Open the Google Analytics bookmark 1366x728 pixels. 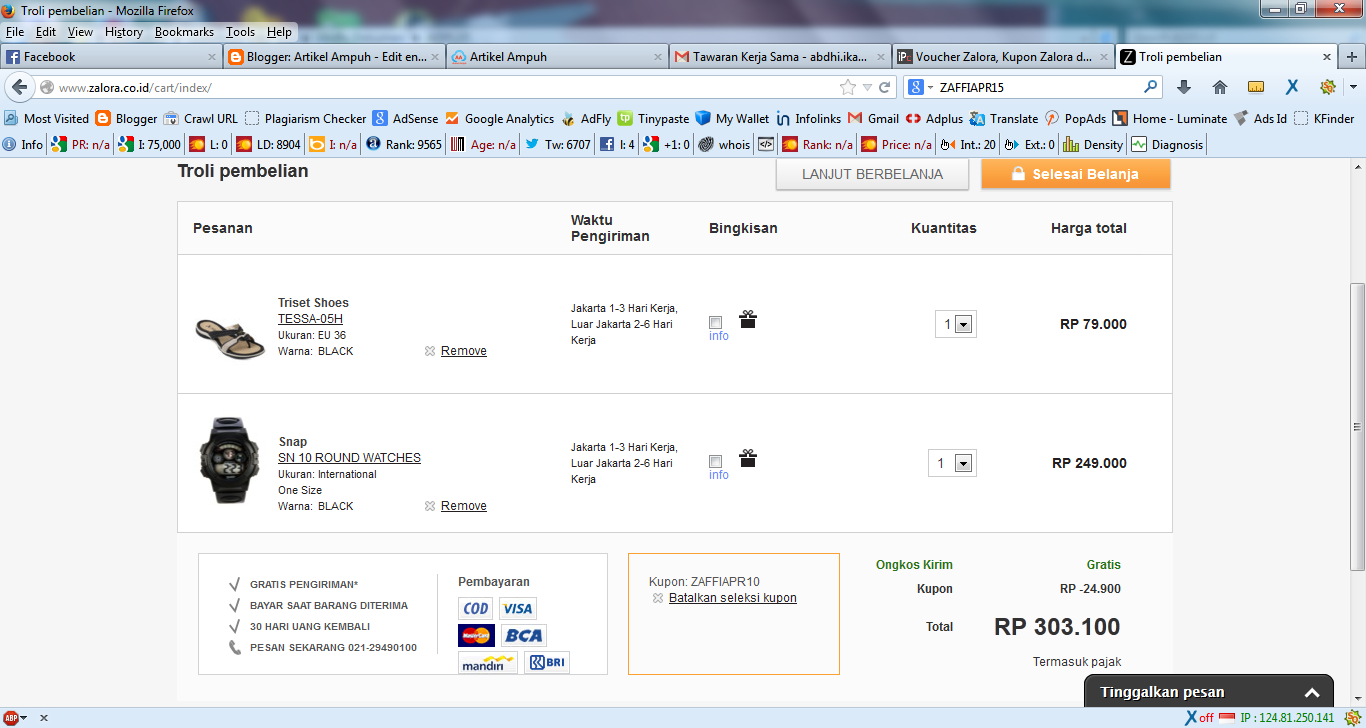click(499, 118)
